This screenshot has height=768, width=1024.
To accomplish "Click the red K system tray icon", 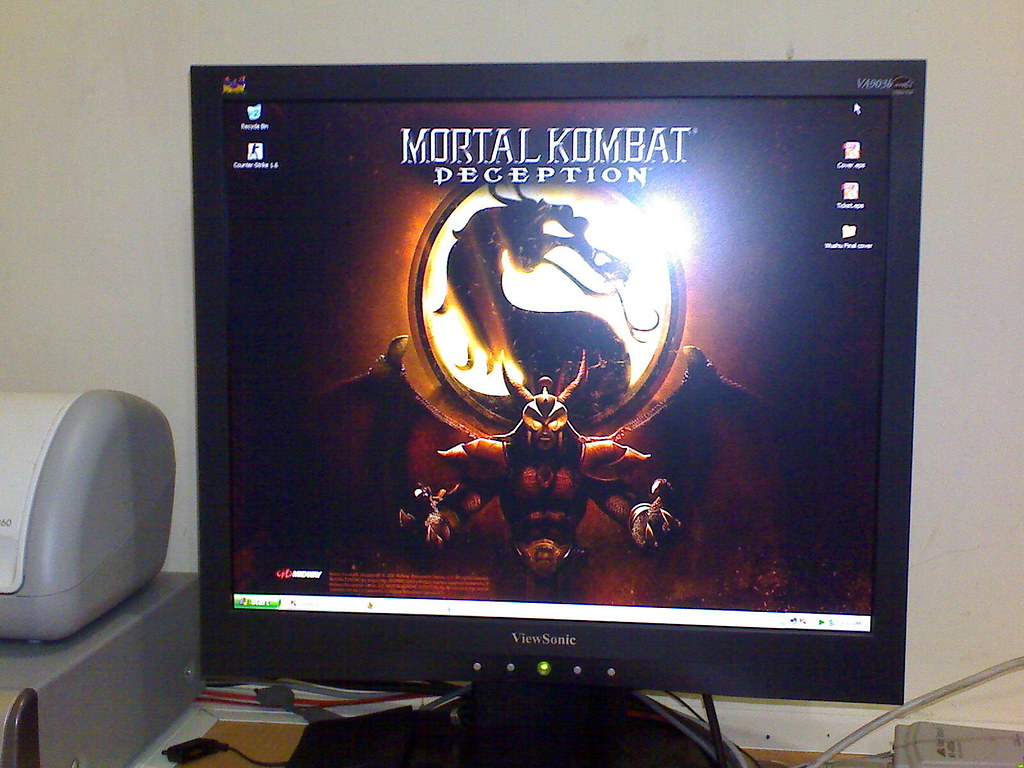I will coord(803,621).
